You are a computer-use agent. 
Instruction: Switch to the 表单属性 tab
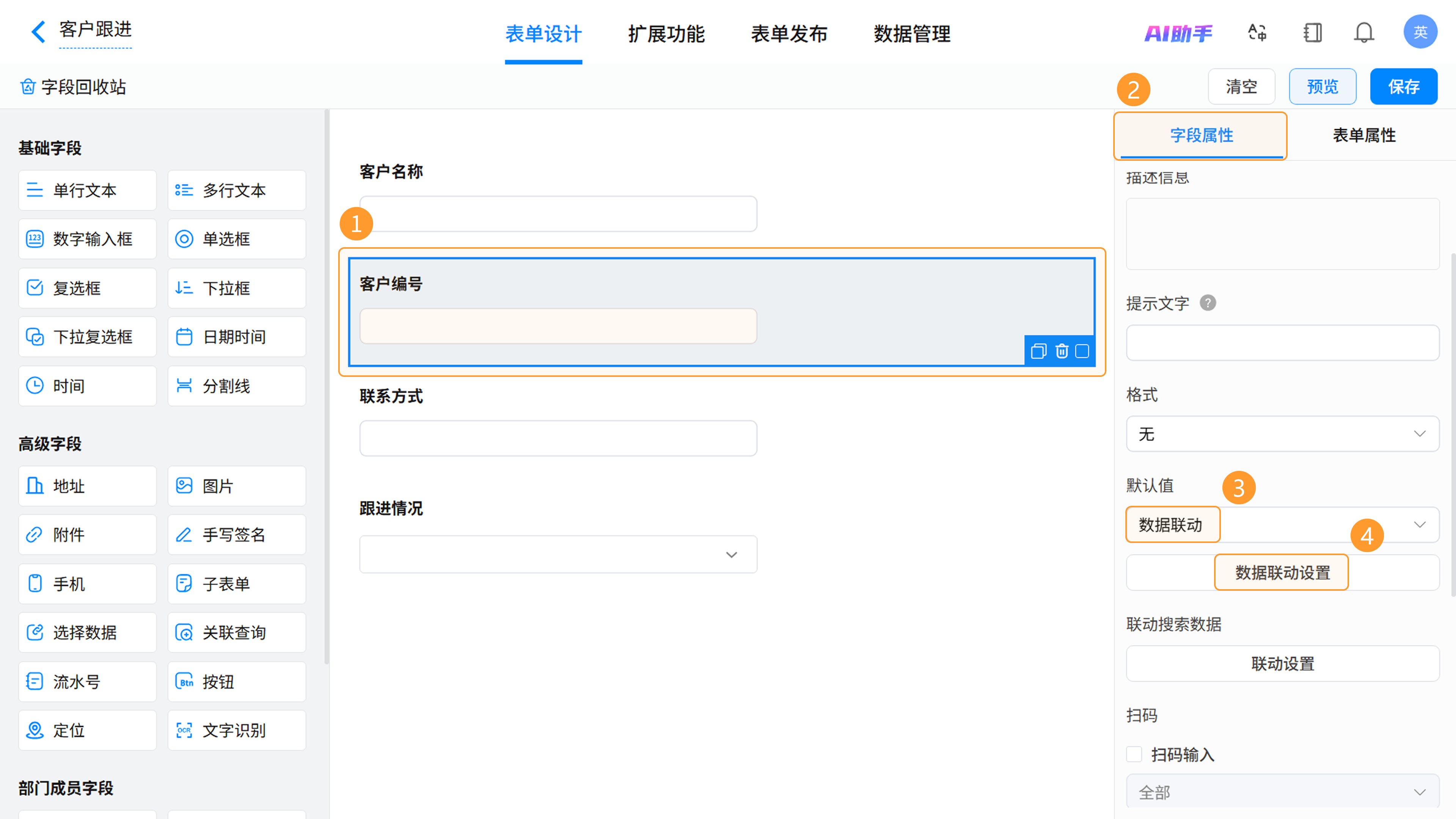click(x=1364, y=136)
